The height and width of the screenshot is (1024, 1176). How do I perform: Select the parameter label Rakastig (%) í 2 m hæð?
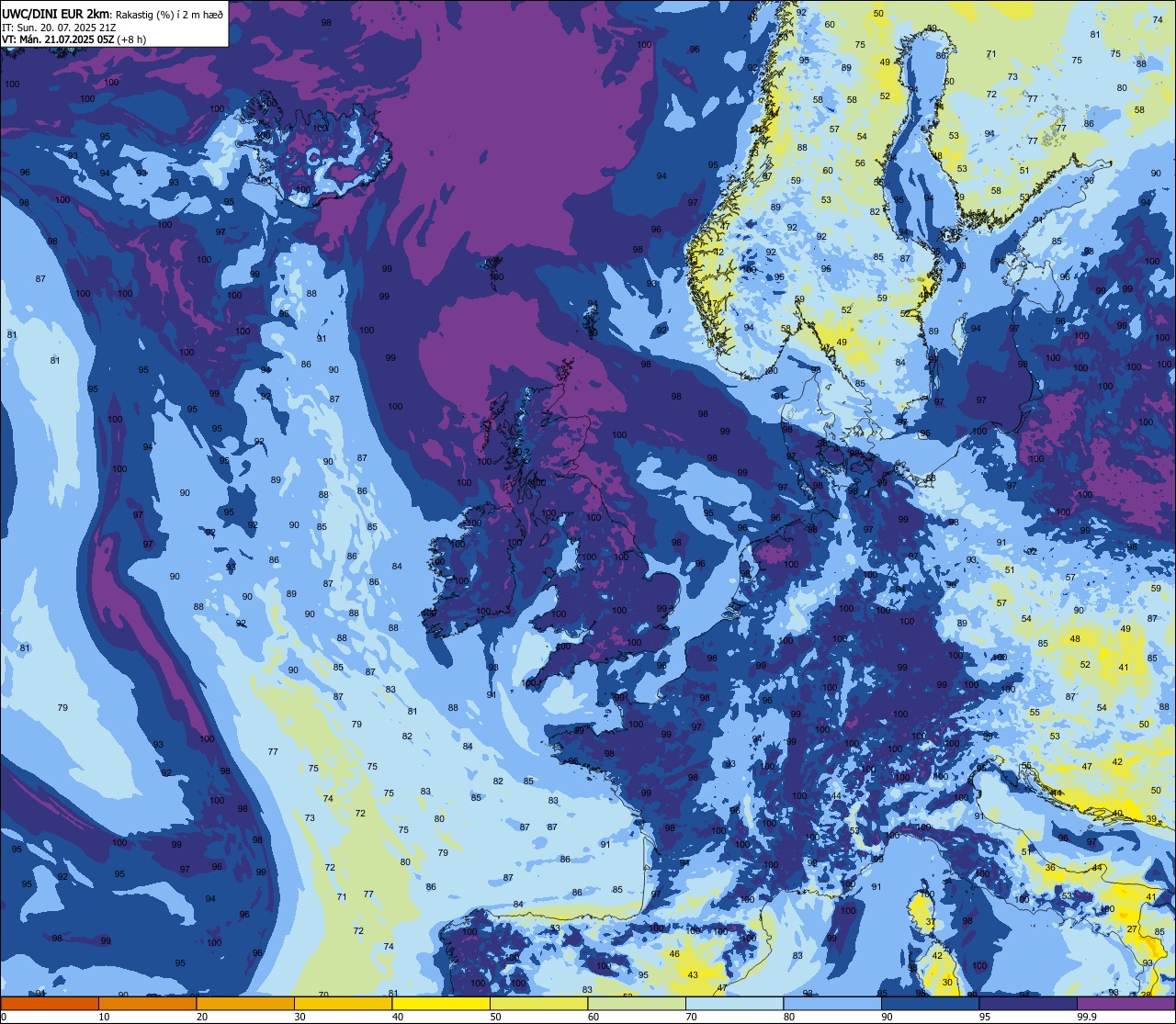pyautogui.click(x=169, y=15)
